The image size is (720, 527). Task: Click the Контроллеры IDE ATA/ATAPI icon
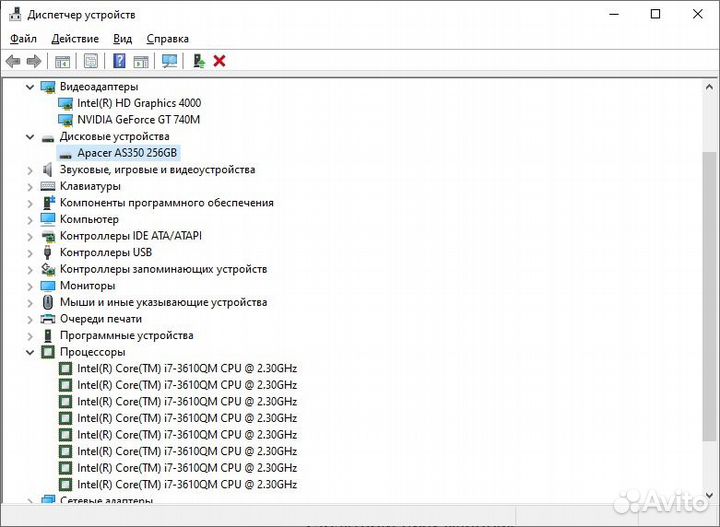48,236
